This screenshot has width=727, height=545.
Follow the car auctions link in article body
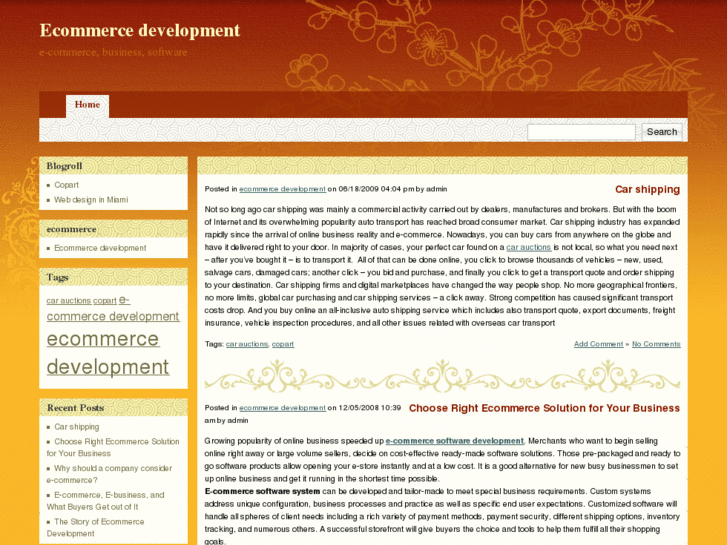click(x=529, y=247)
